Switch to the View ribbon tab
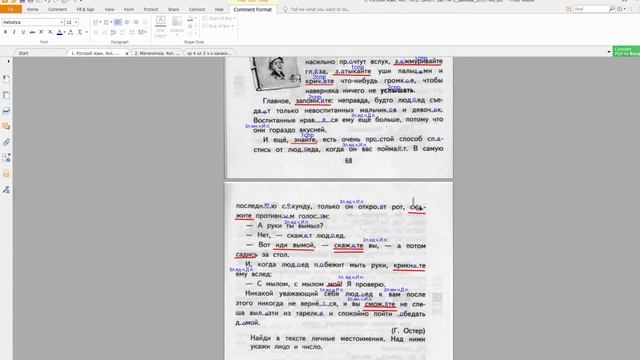640x360 pixels. point(109,9)
